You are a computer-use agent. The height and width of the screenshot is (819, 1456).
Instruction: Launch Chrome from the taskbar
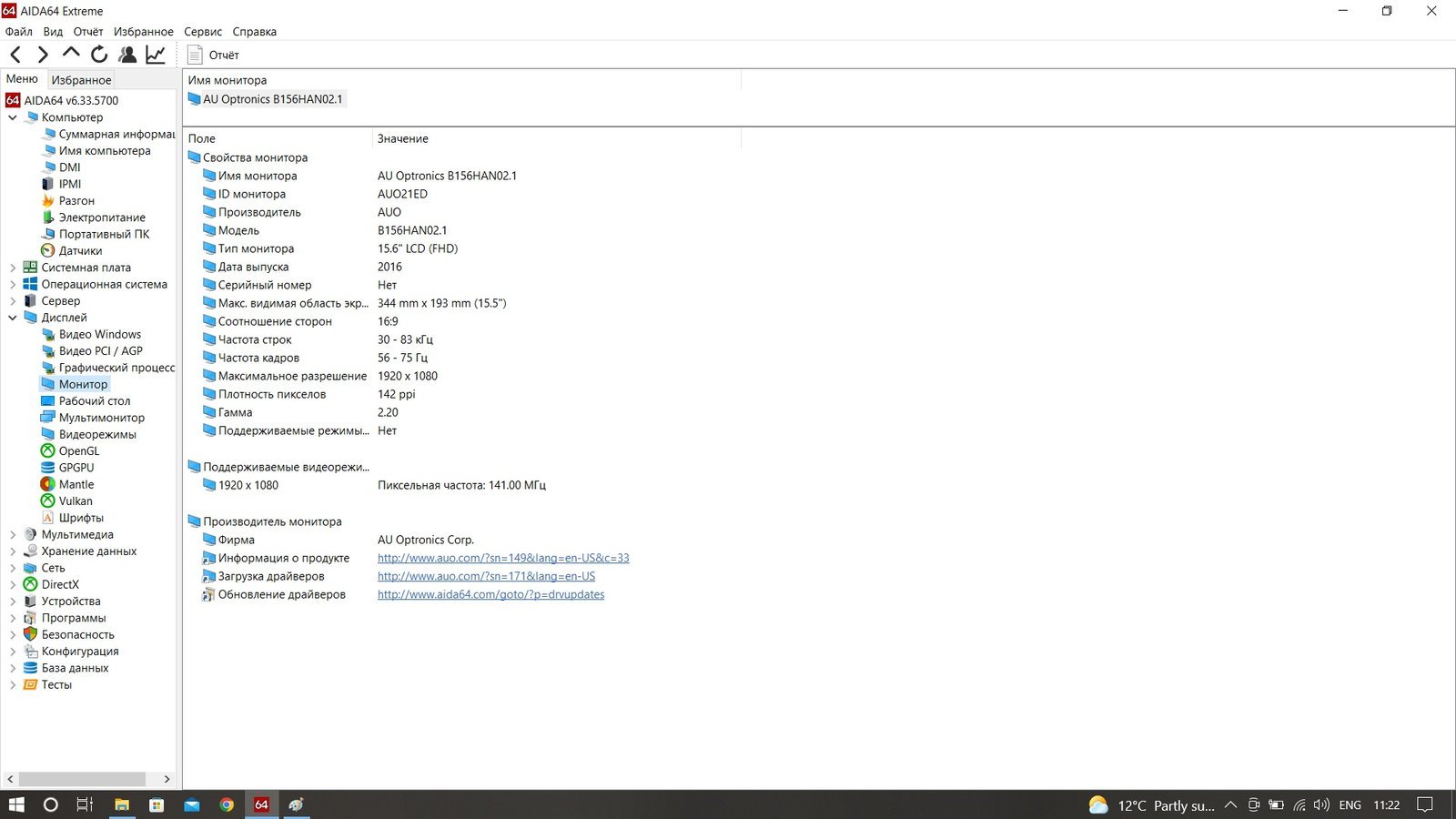click(227, 804)
